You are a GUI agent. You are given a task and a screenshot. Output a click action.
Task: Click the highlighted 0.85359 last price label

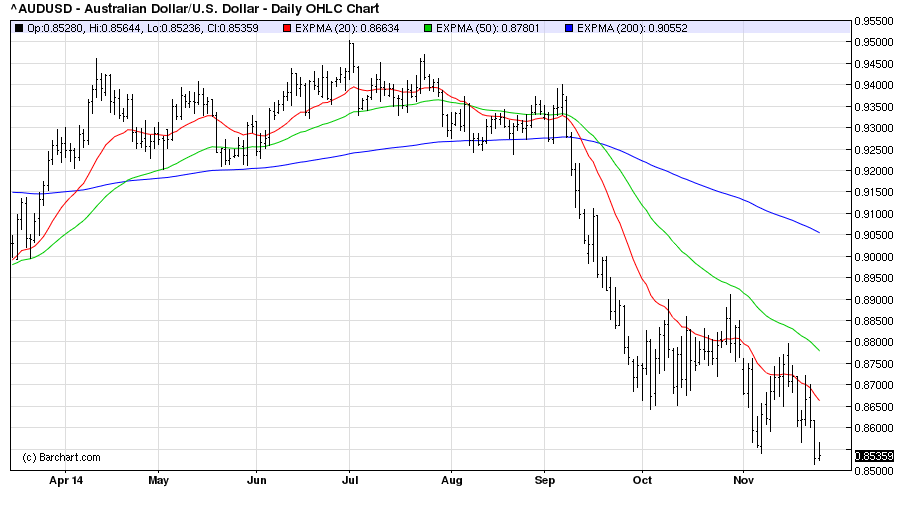[x=876, y=456]
